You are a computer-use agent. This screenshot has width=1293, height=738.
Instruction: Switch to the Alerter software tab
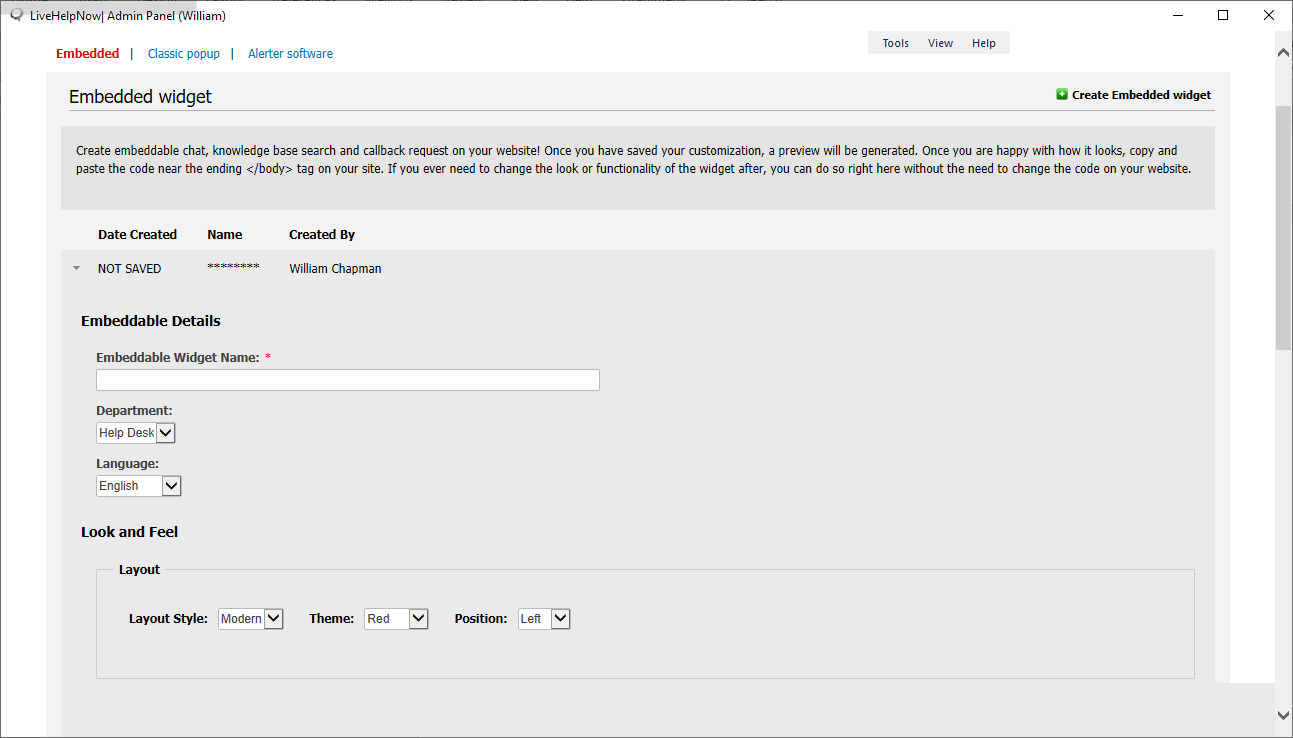[290, 54]
